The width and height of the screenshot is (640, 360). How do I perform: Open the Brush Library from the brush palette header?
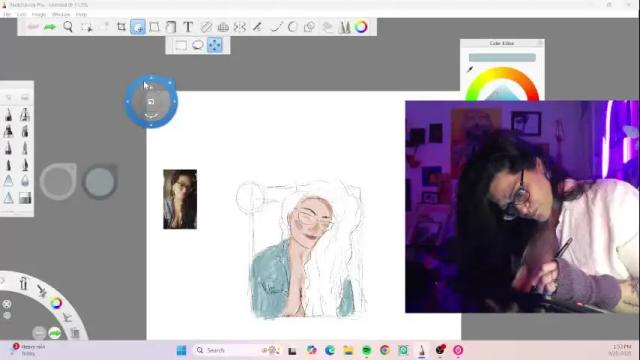24,97
